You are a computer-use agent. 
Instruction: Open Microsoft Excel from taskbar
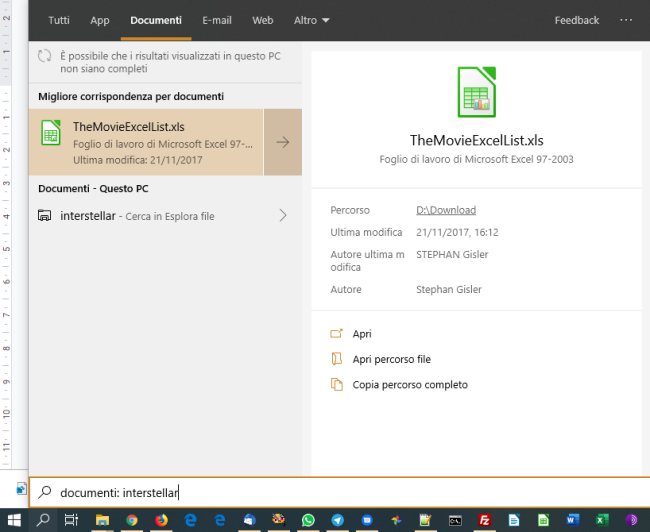(x=602, y=520)
